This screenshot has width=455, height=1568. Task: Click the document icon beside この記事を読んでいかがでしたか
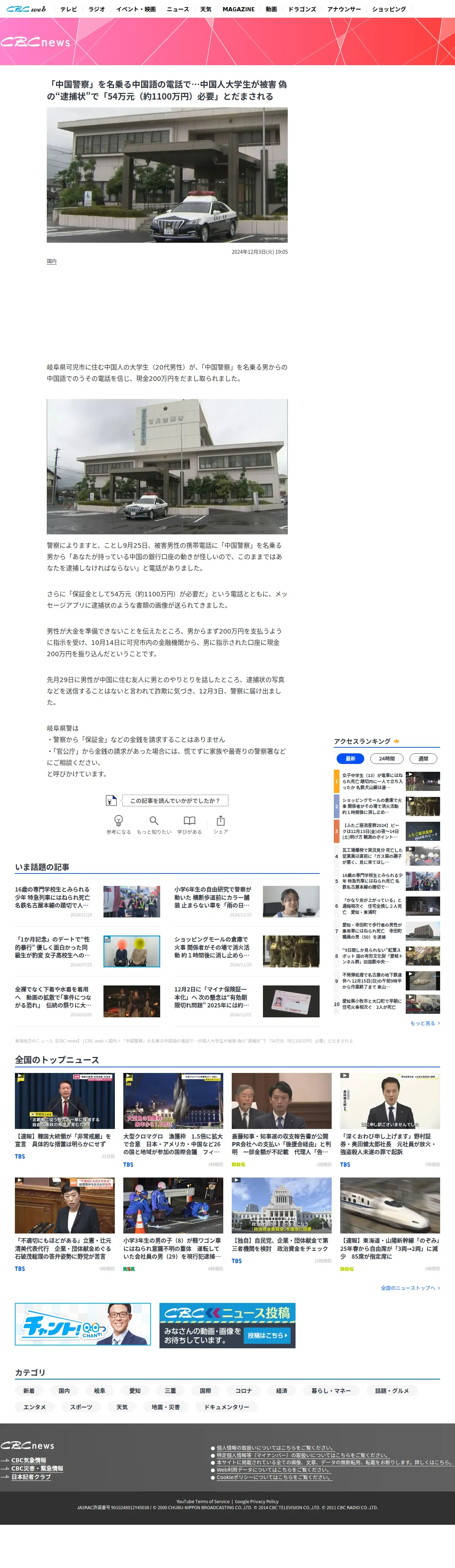click(x=110, y=800)
